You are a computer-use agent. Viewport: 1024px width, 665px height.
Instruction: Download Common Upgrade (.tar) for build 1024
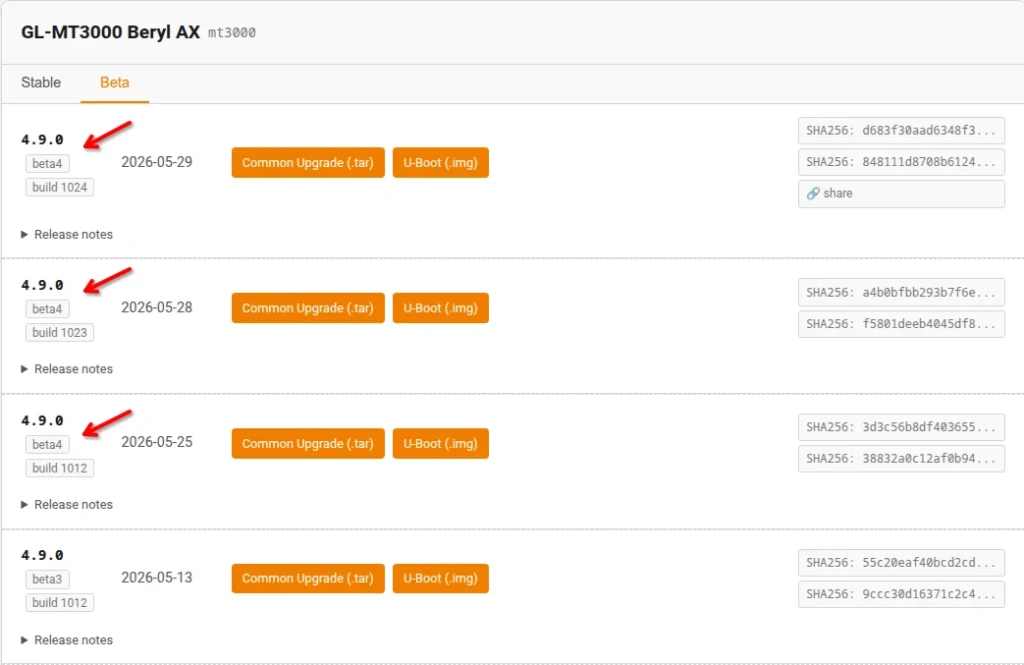308,163
